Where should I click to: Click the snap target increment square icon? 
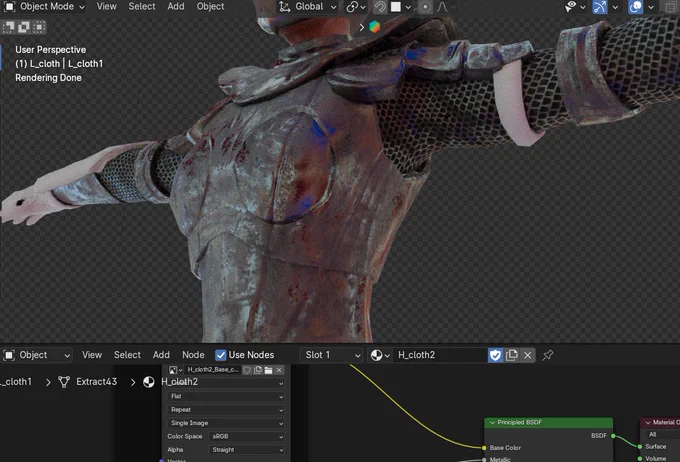point(396,7)
